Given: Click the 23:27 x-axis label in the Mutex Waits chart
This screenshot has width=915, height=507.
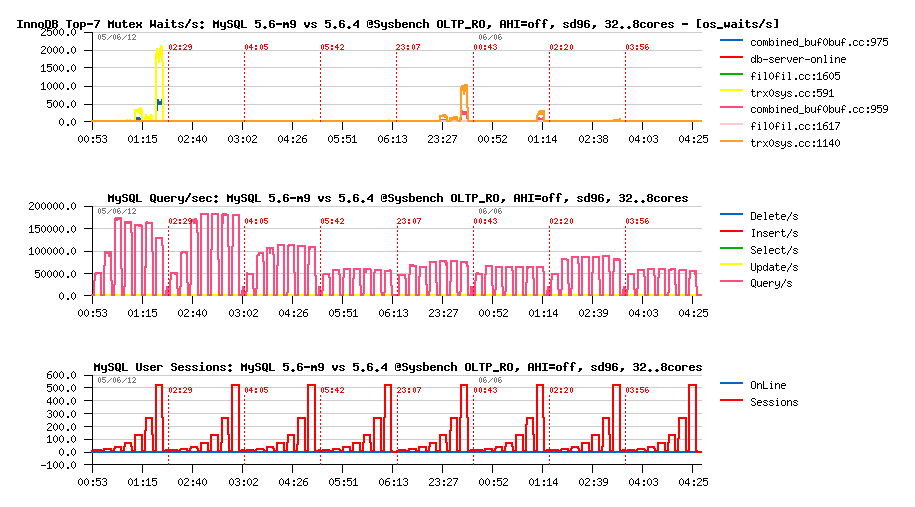Looking at the screenshot, I should coord(442,139).
